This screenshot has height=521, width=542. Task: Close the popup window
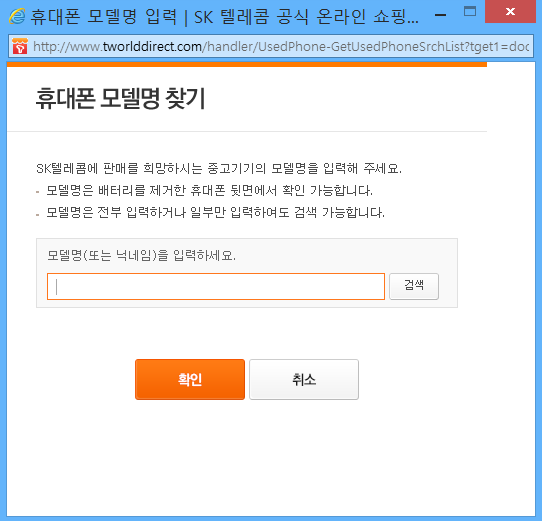[x=510, y=12]
